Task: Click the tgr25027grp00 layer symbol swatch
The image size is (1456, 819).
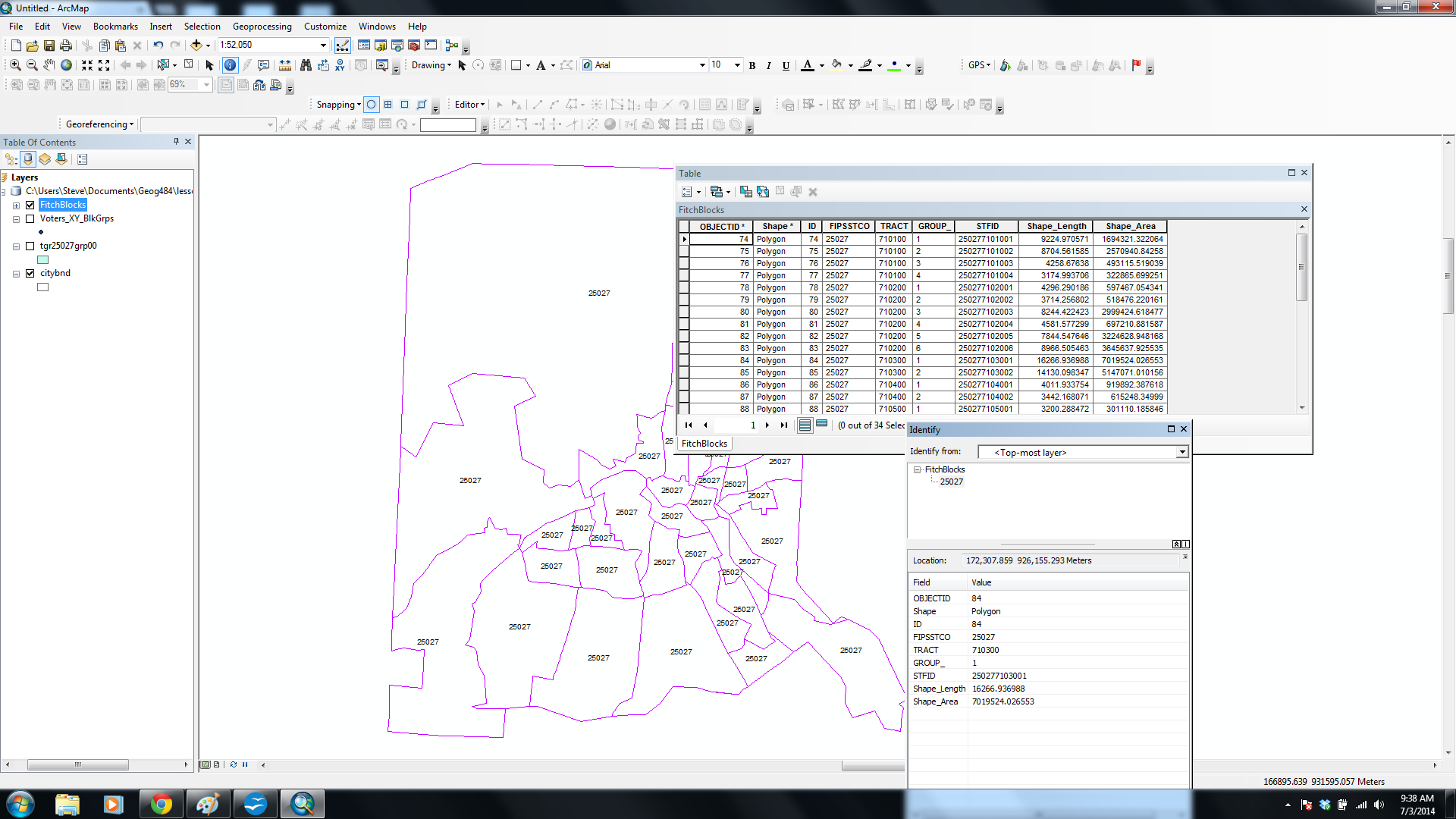Action: click(43, 260)
